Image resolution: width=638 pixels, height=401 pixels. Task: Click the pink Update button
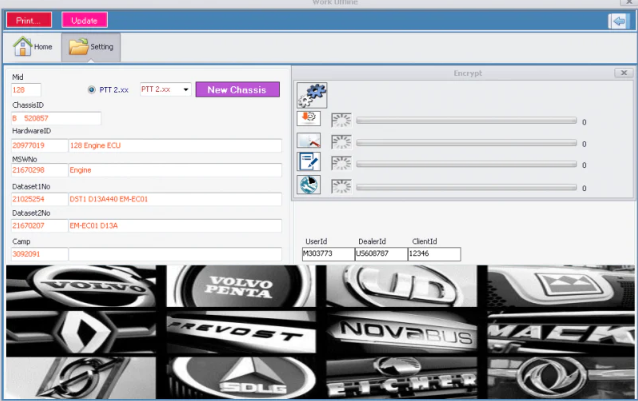(x=85, y=20)
